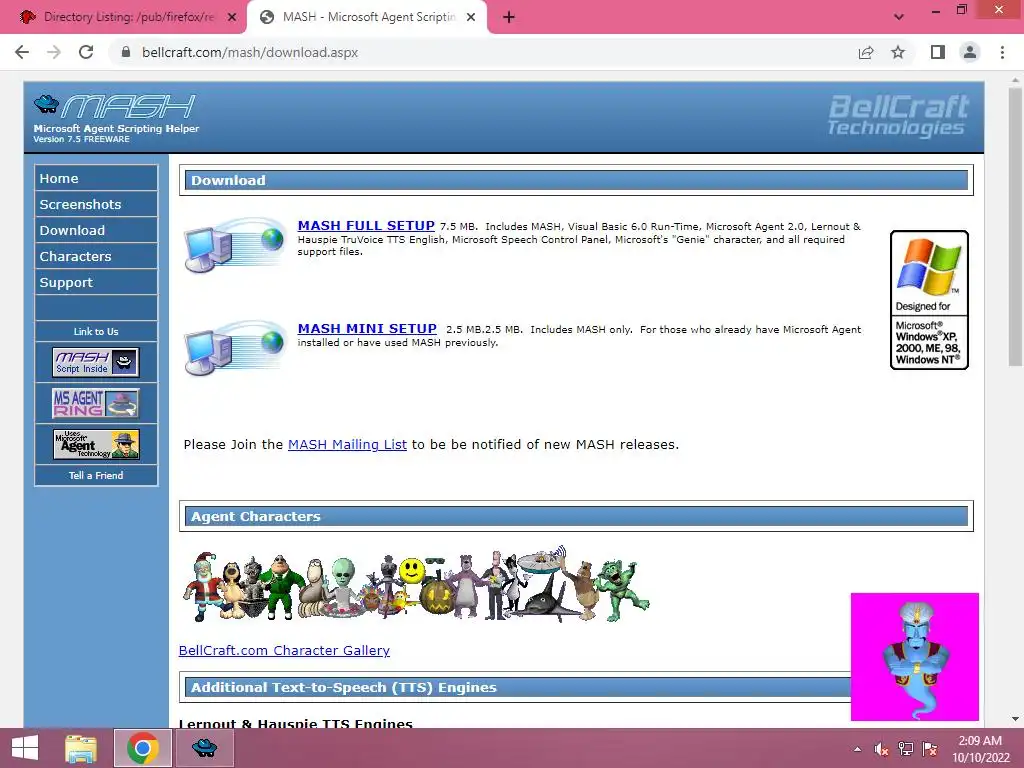Open File Explorer from the taskbar

(x=82, y=748)
